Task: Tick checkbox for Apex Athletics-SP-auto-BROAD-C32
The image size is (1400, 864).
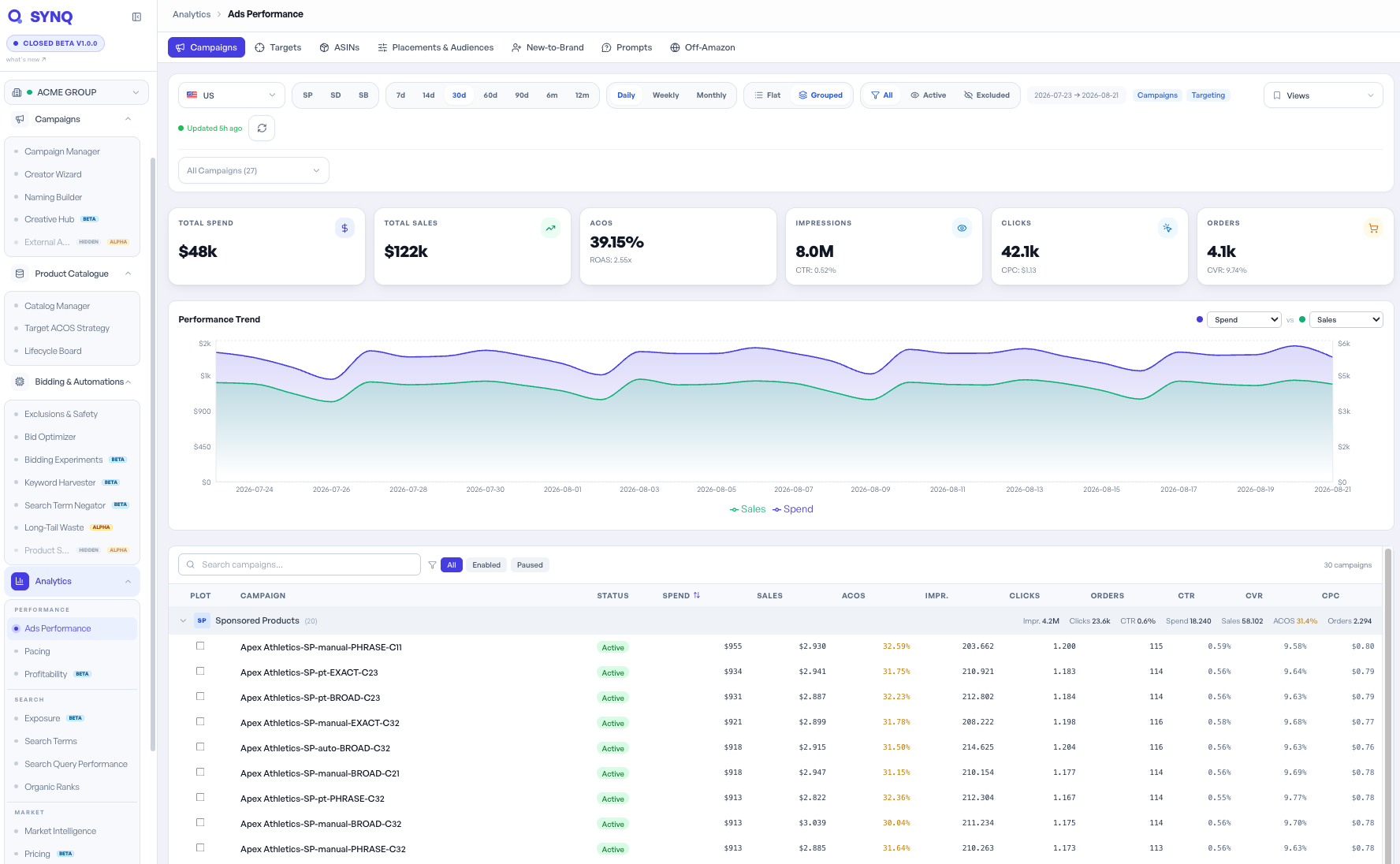Action: point(200,747)
